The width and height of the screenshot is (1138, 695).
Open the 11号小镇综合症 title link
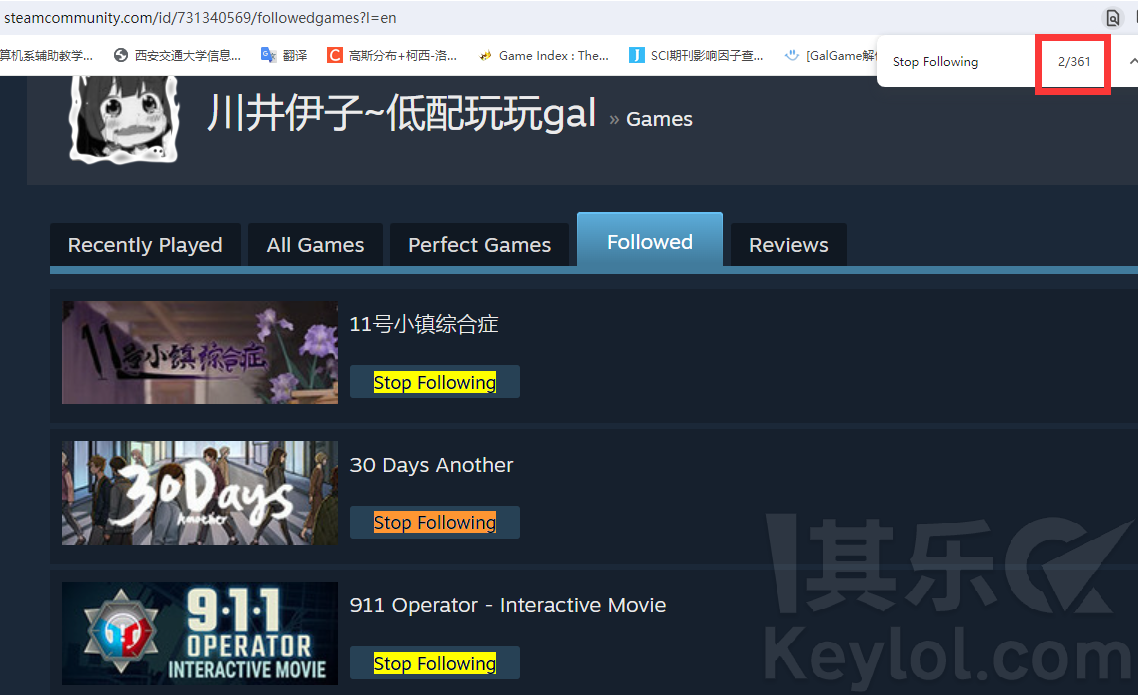424,324
